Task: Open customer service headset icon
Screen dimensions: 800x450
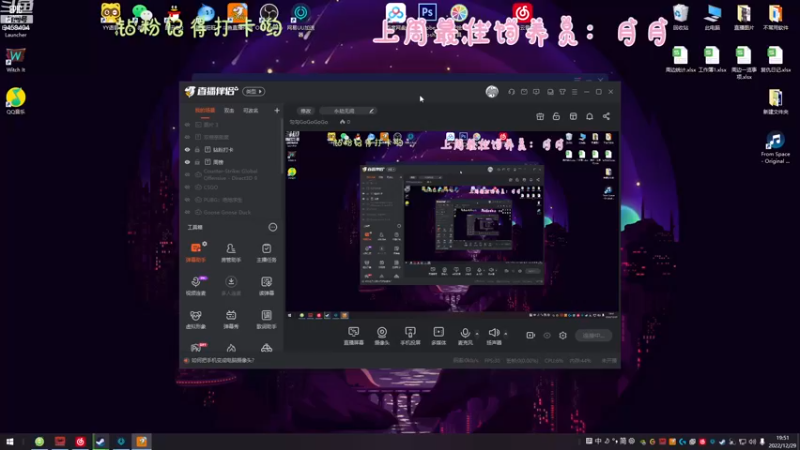Action: pyautogui.click(x=511, y=92)
